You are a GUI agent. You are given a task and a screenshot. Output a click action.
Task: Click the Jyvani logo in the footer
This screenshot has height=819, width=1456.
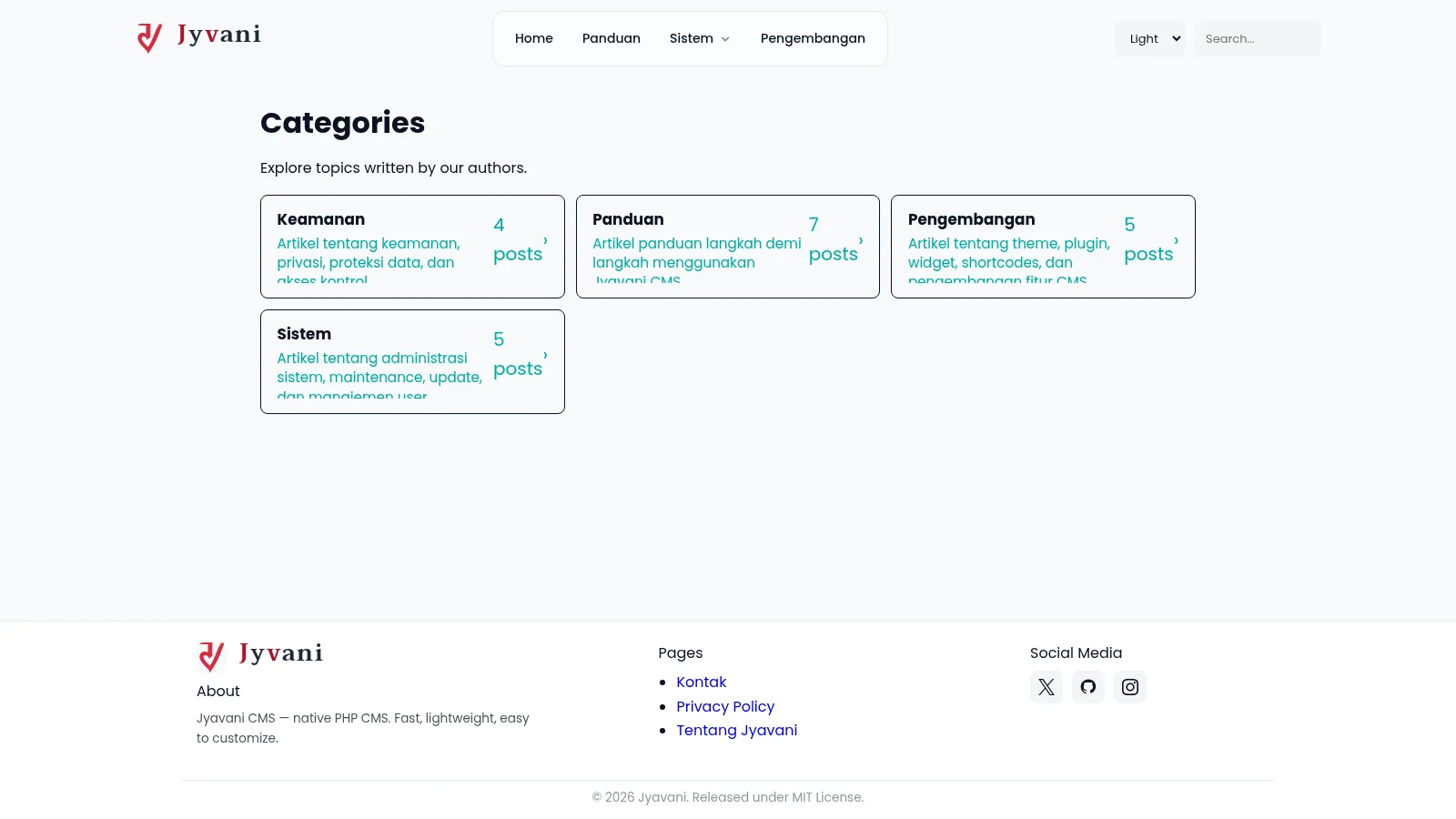coord(260,656)
